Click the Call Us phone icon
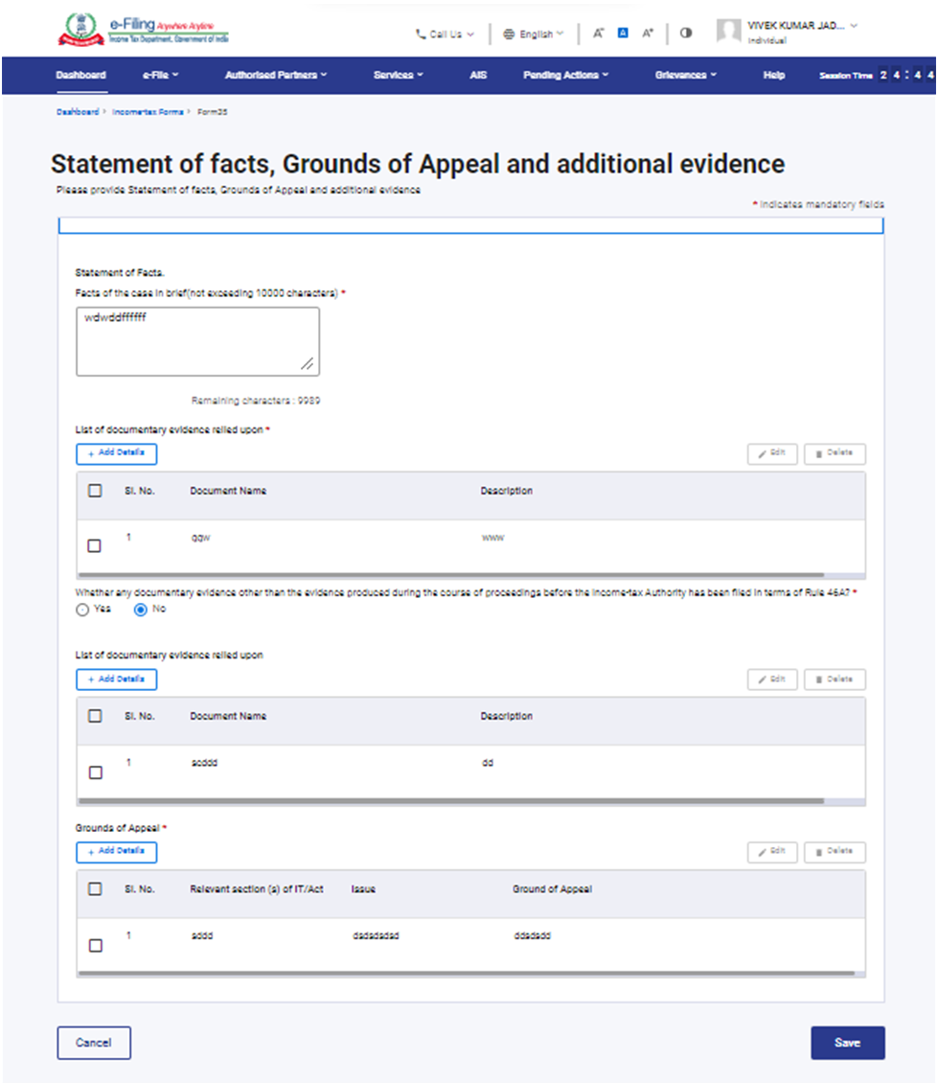The image size is (938, 1085). click(421, 33)
